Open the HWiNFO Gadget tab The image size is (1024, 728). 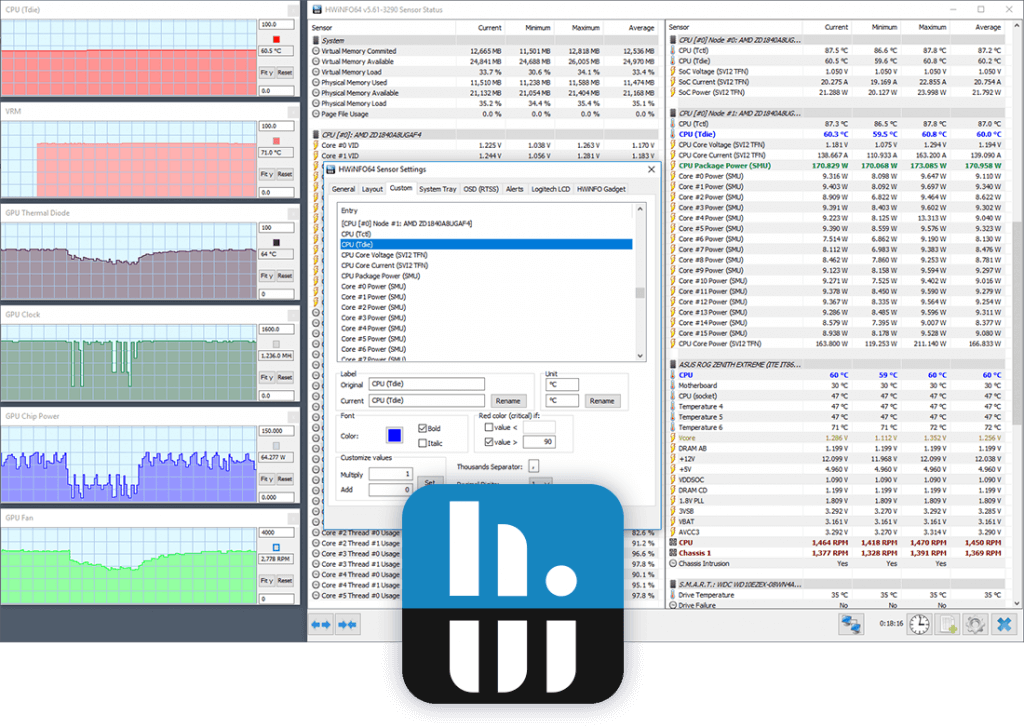[601, 189]
